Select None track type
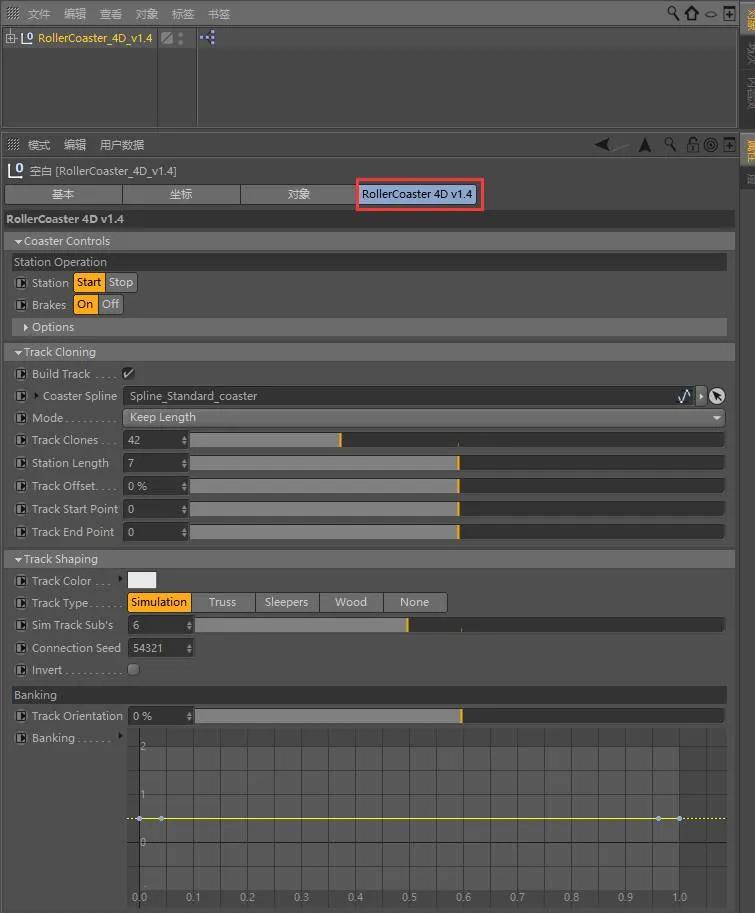The image size is (755, 913). click(x=414, y=602)
